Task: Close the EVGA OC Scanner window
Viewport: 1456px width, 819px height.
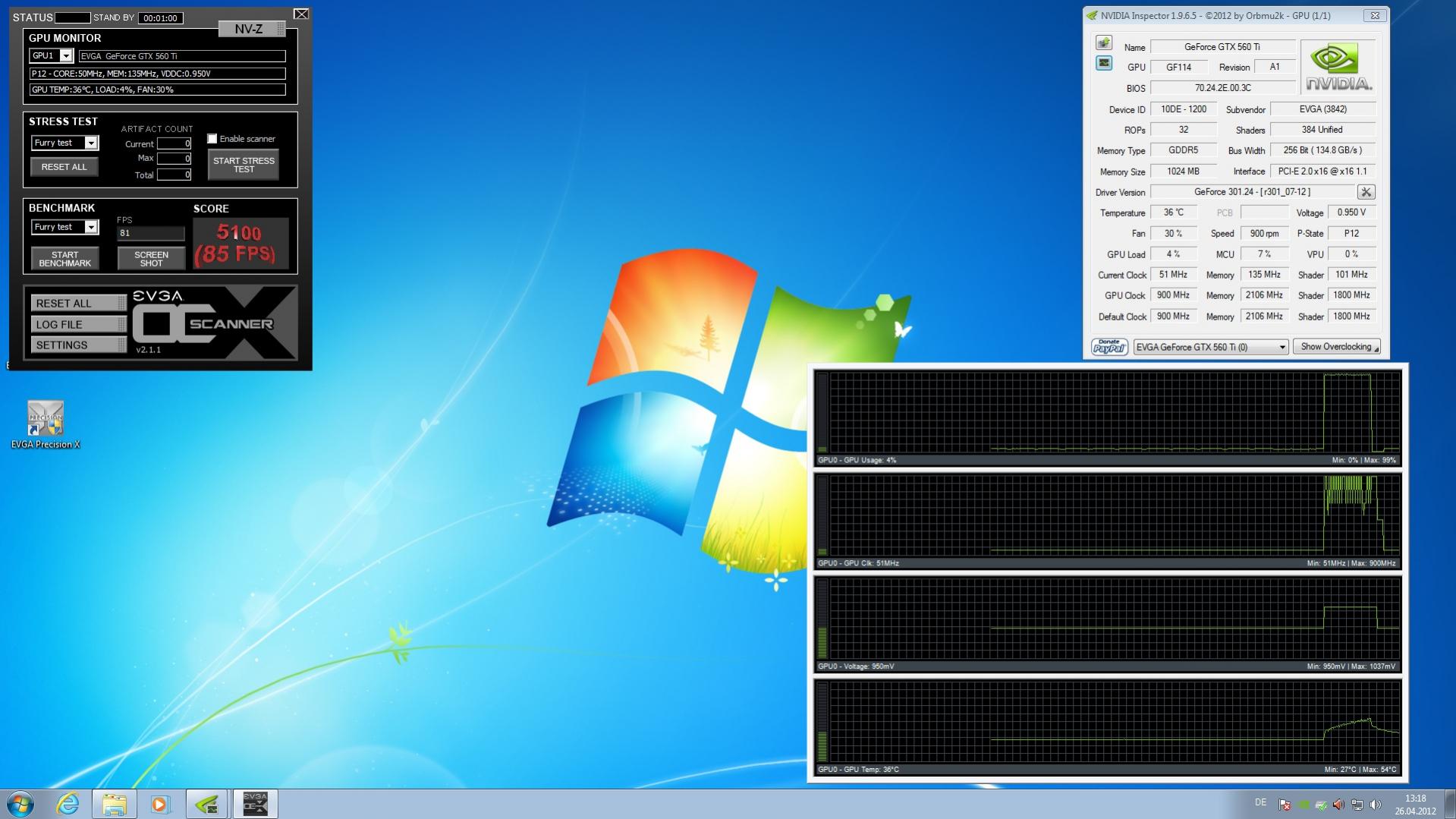Action: pos(301,14)
